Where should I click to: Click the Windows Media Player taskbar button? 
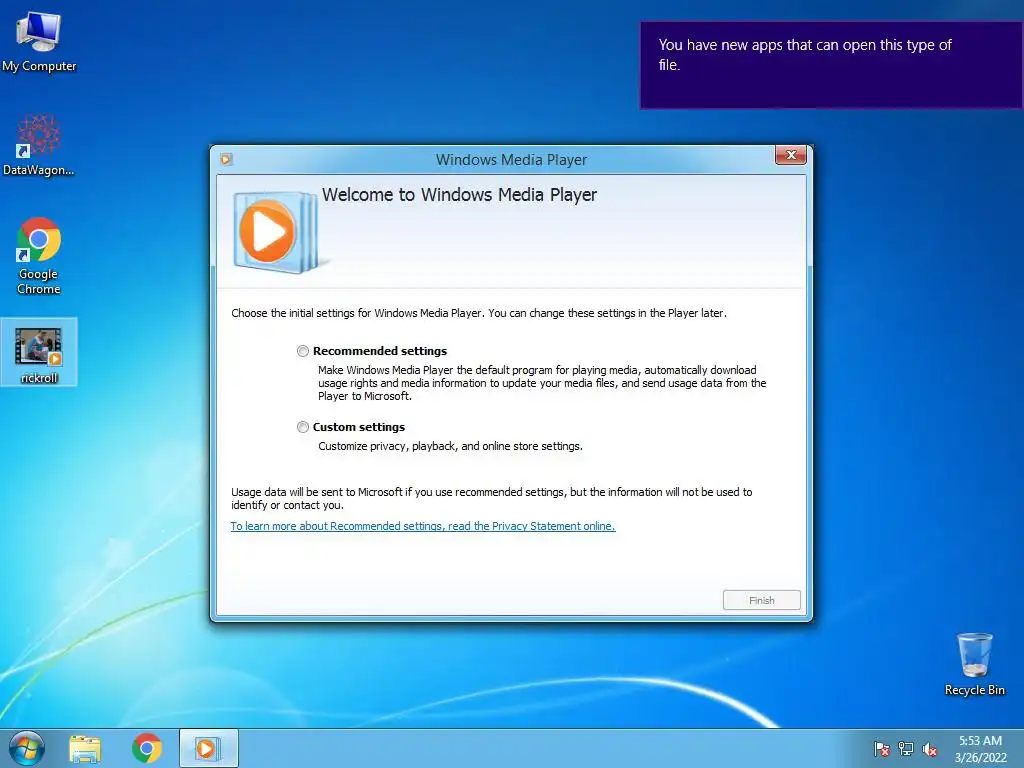tap(208, 748)
